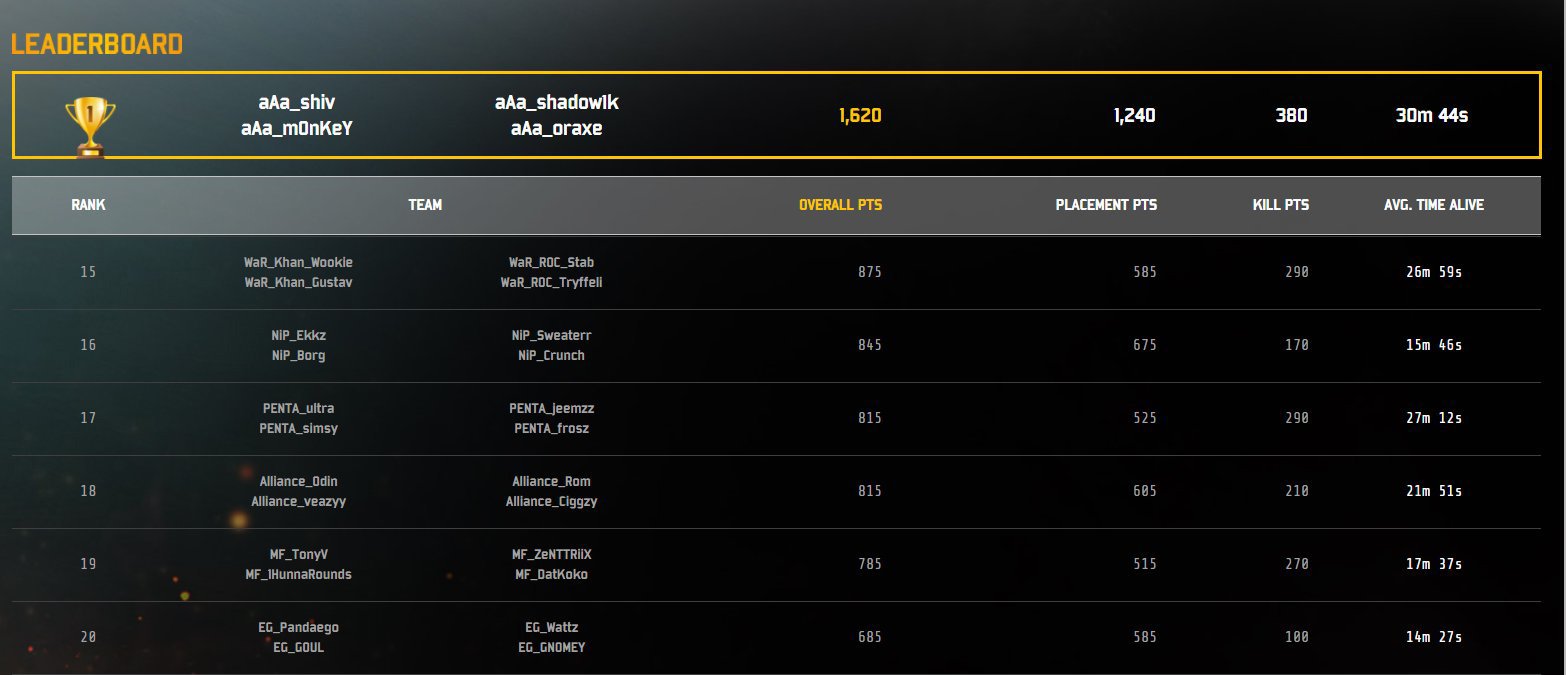Screen dimensions: 1566x675
Task: Click the 1,620 overall points of the winner
Action: 860,115
